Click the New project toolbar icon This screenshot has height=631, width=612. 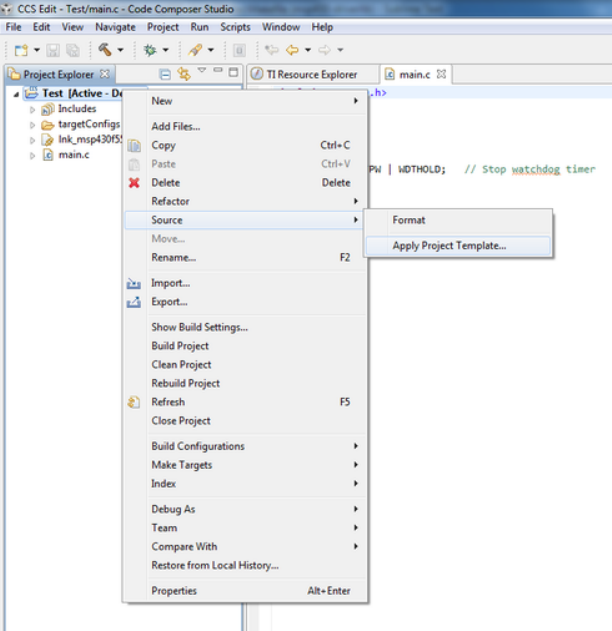click(21, 50)
